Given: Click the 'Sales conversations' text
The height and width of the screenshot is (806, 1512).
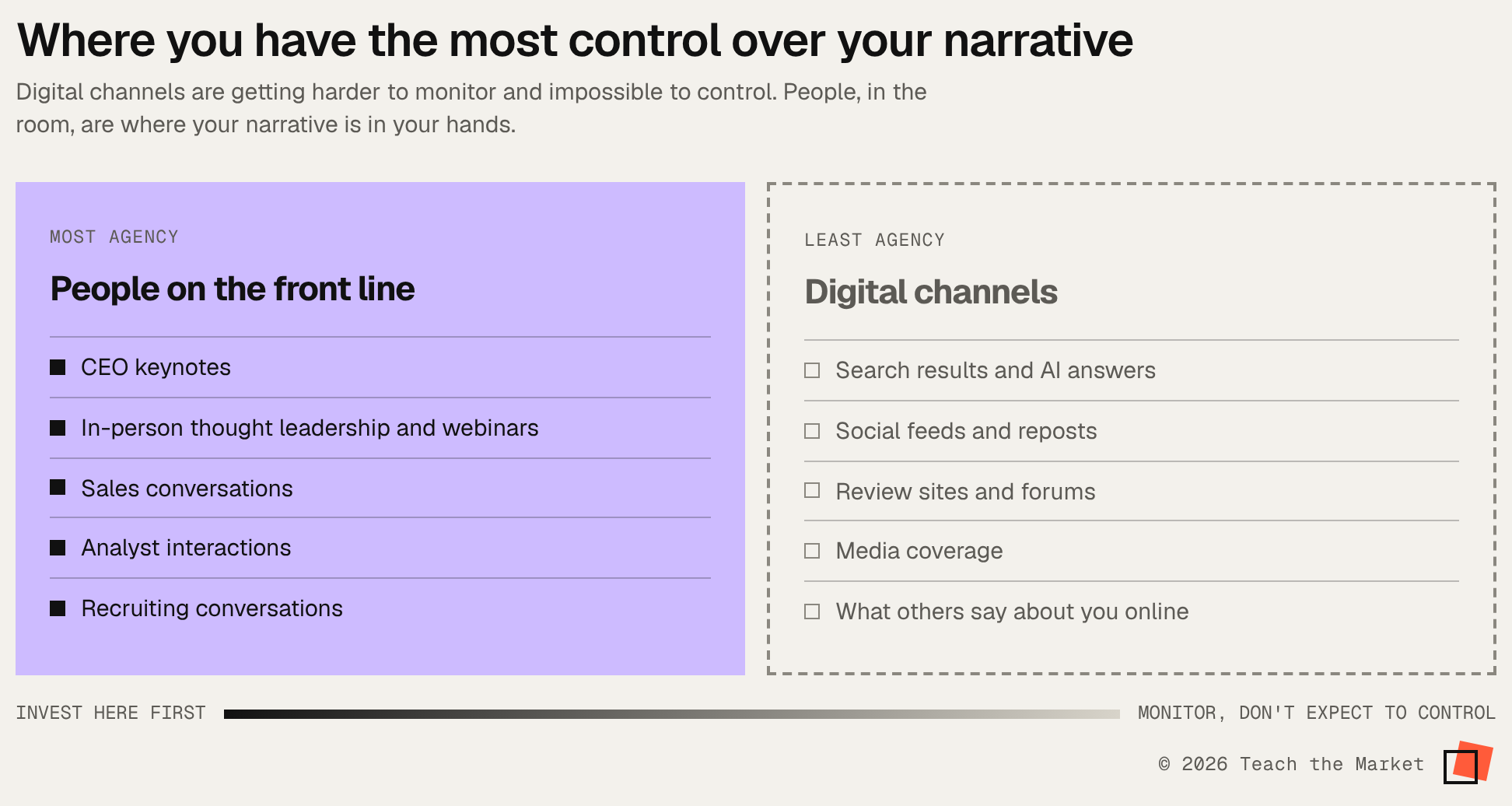Looking at the screenshot, I should coord(187,489).
